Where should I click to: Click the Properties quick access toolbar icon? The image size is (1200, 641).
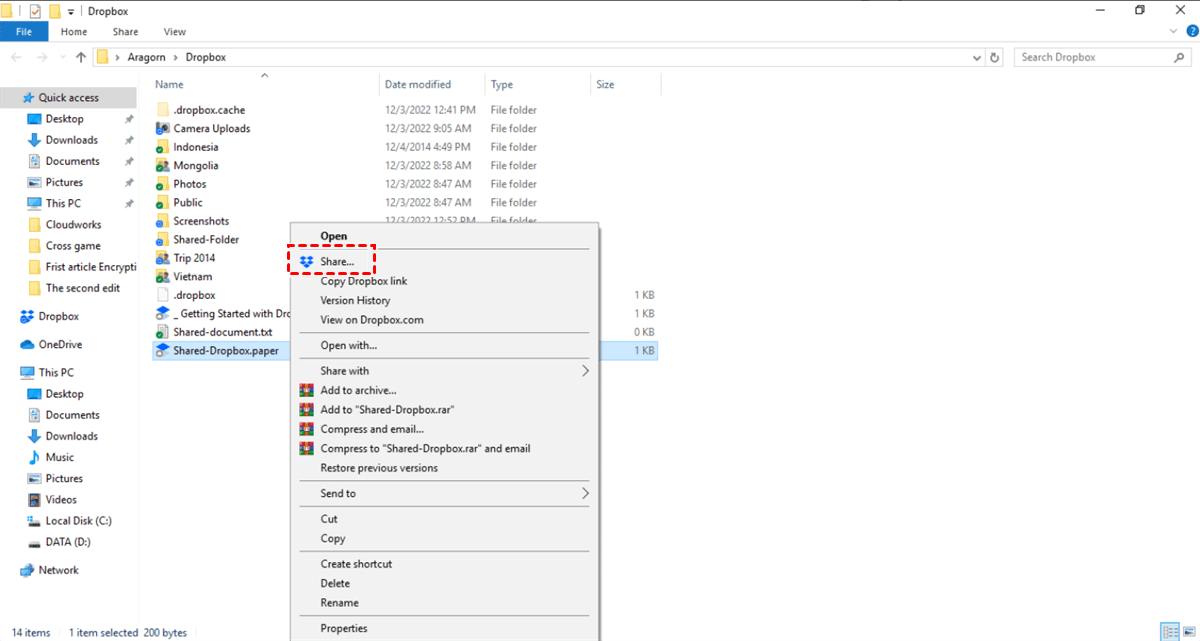pos(35,10)
